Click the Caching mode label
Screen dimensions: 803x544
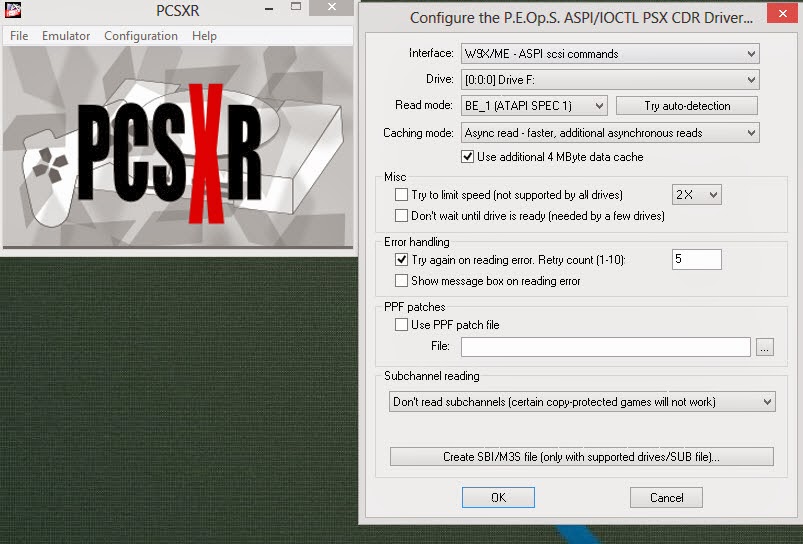(418, 133)
